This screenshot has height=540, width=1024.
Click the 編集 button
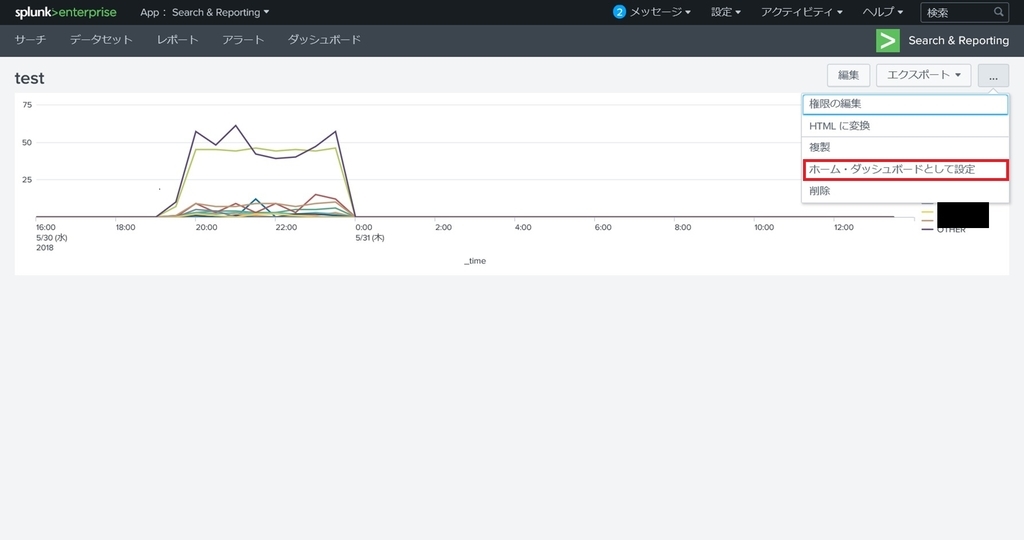848,75
